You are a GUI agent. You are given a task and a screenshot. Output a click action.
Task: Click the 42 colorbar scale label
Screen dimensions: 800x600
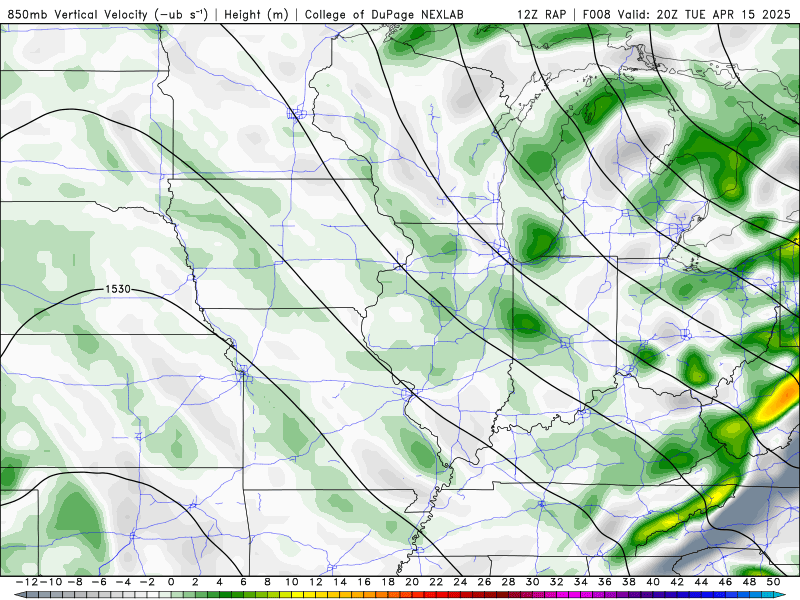677,582
